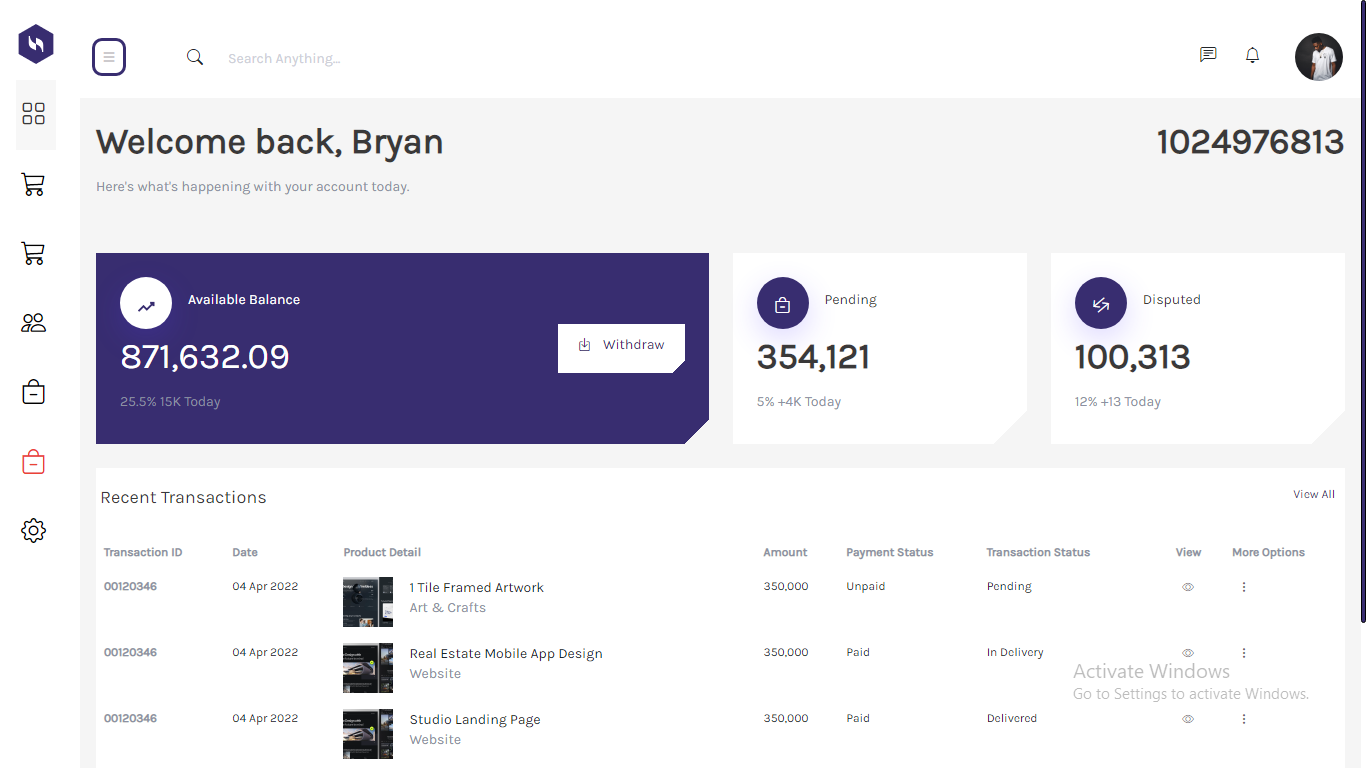Viewport: 1366px width, 768px height.
Task: Click the Real Estate Mobile App Design thumbnail
Action: coord(368,668)
